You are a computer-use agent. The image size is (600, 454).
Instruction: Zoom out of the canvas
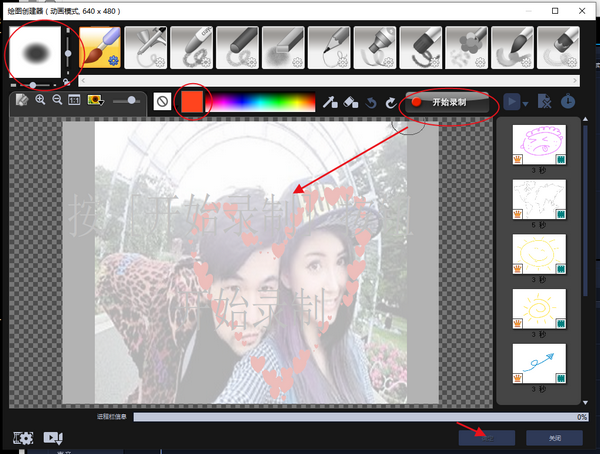[57, 101]
